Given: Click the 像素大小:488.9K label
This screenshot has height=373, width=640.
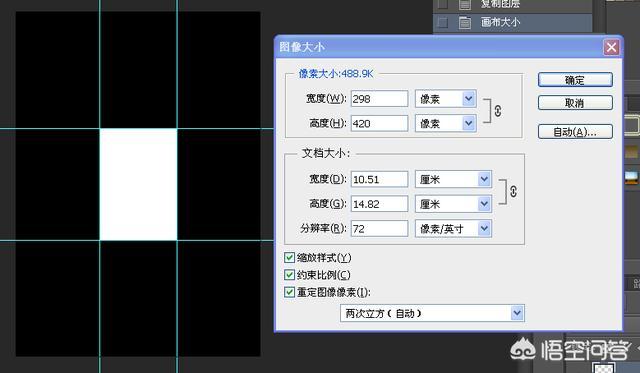Looking at the screenshot, I should coord(336,74).
